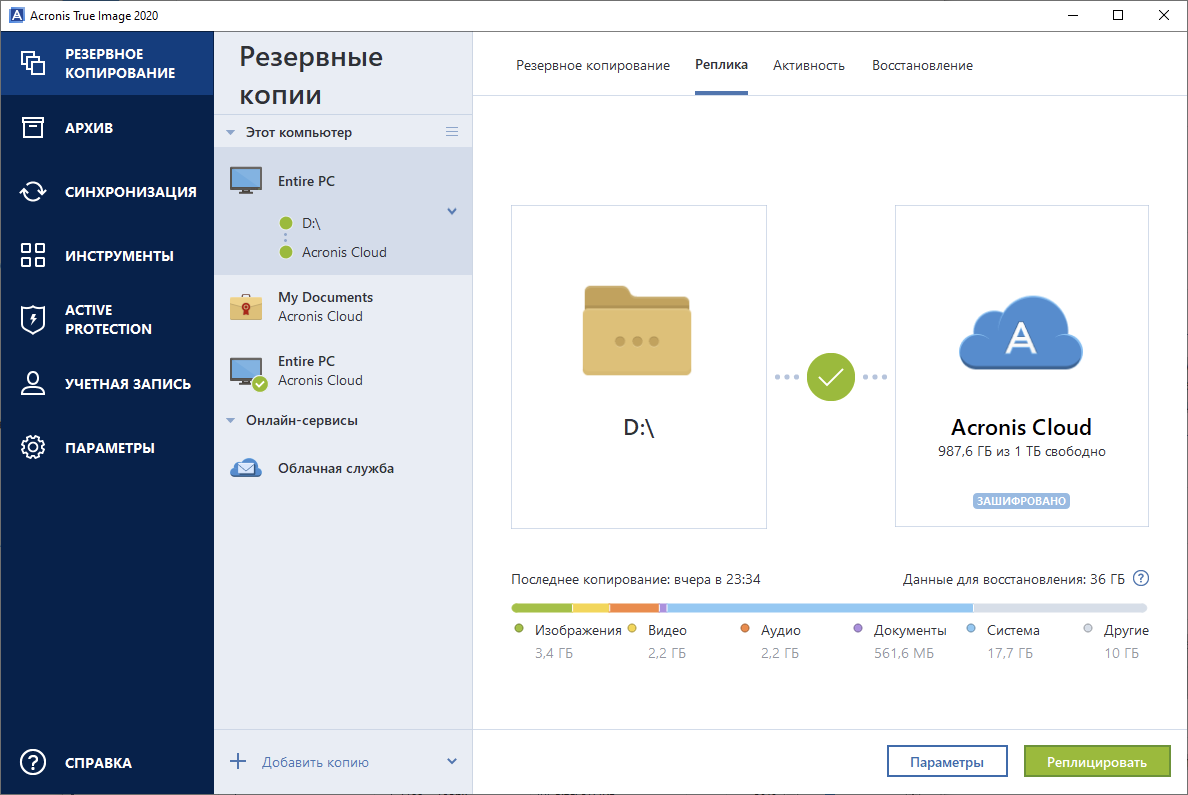Open ИНСТРУМЕНТЫ in the sidebar
1188x795 pixels.
[107, 255]
